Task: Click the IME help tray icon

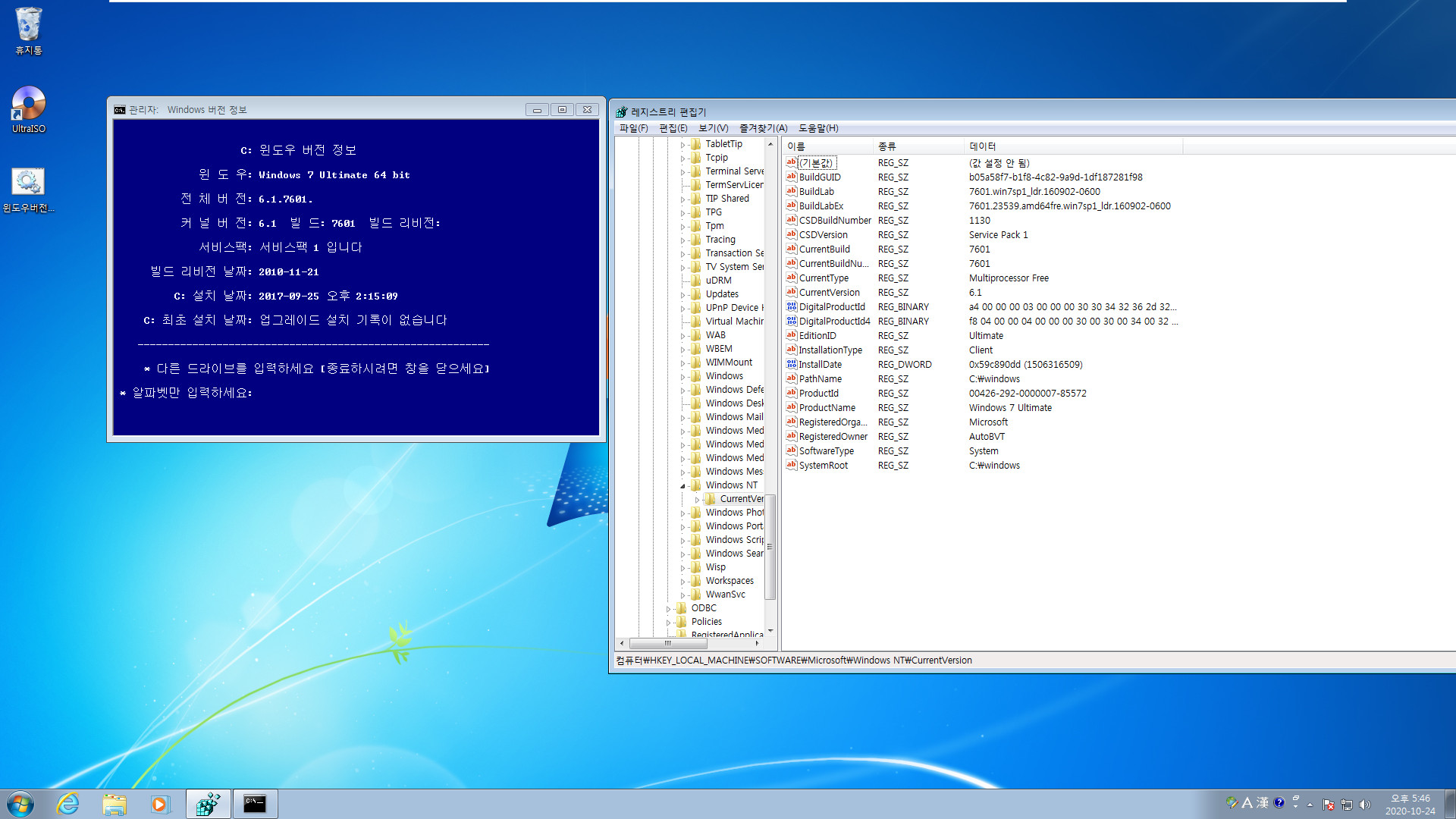Action: (1279, 802)
